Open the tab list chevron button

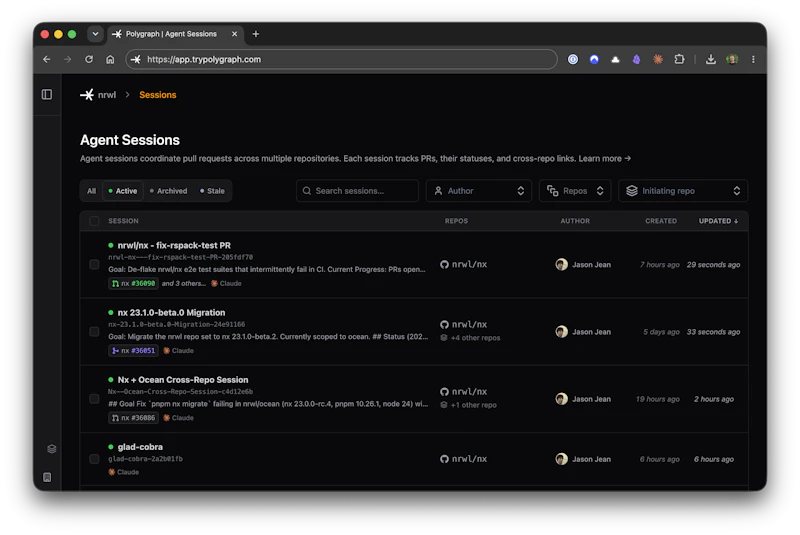click(x=95, y=34)
